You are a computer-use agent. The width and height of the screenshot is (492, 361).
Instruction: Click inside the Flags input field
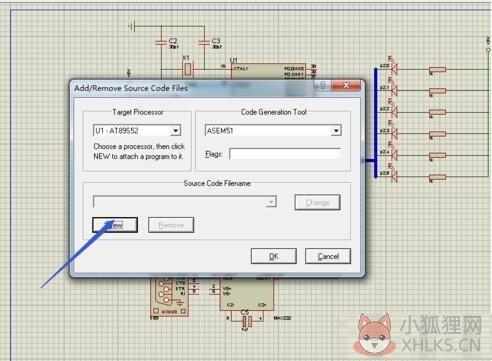pos(285,154)
